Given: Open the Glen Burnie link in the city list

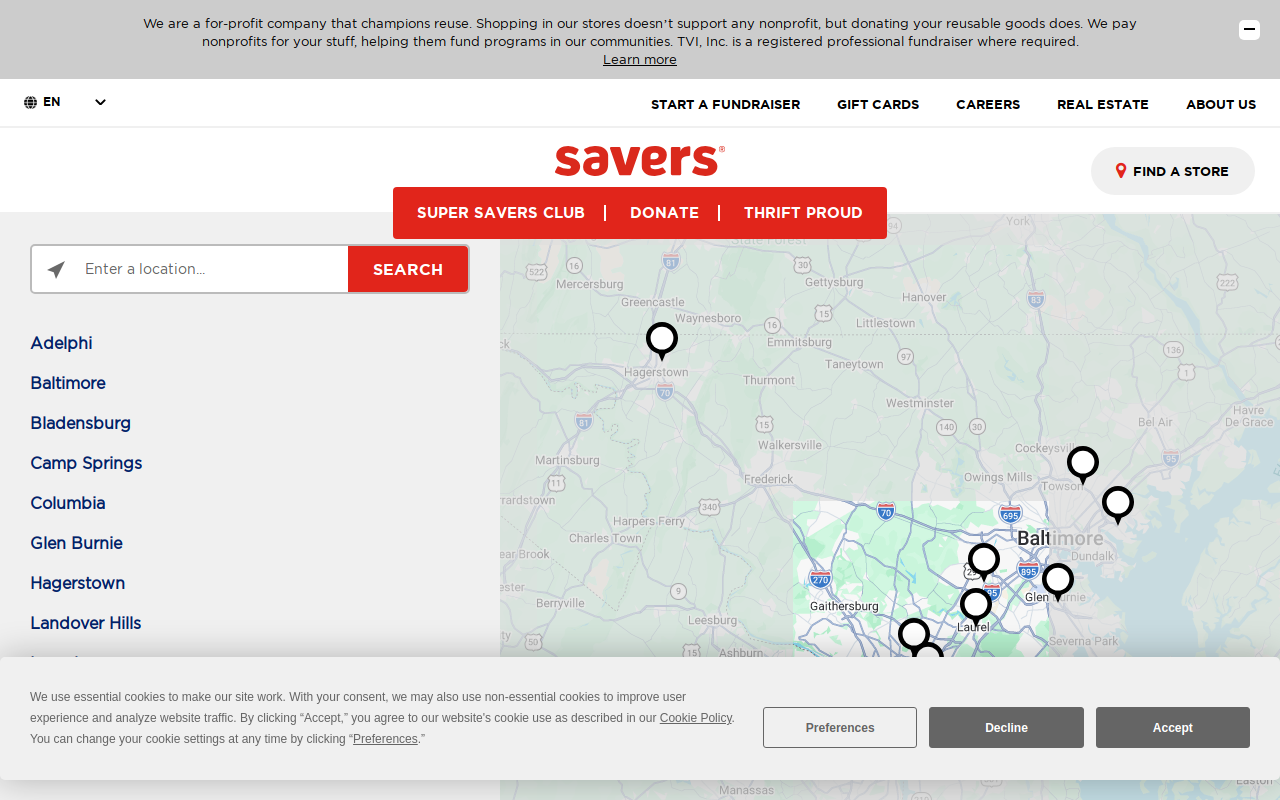Looking at the screenshot, I should pos(77,543).
